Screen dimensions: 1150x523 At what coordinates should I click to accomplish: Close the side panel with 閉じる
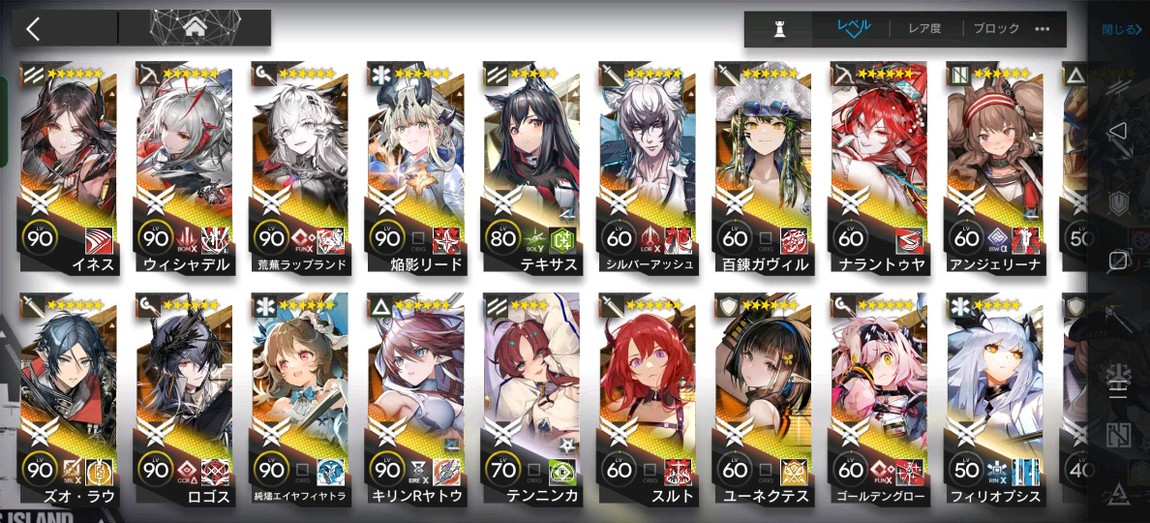click(1122, 29)
